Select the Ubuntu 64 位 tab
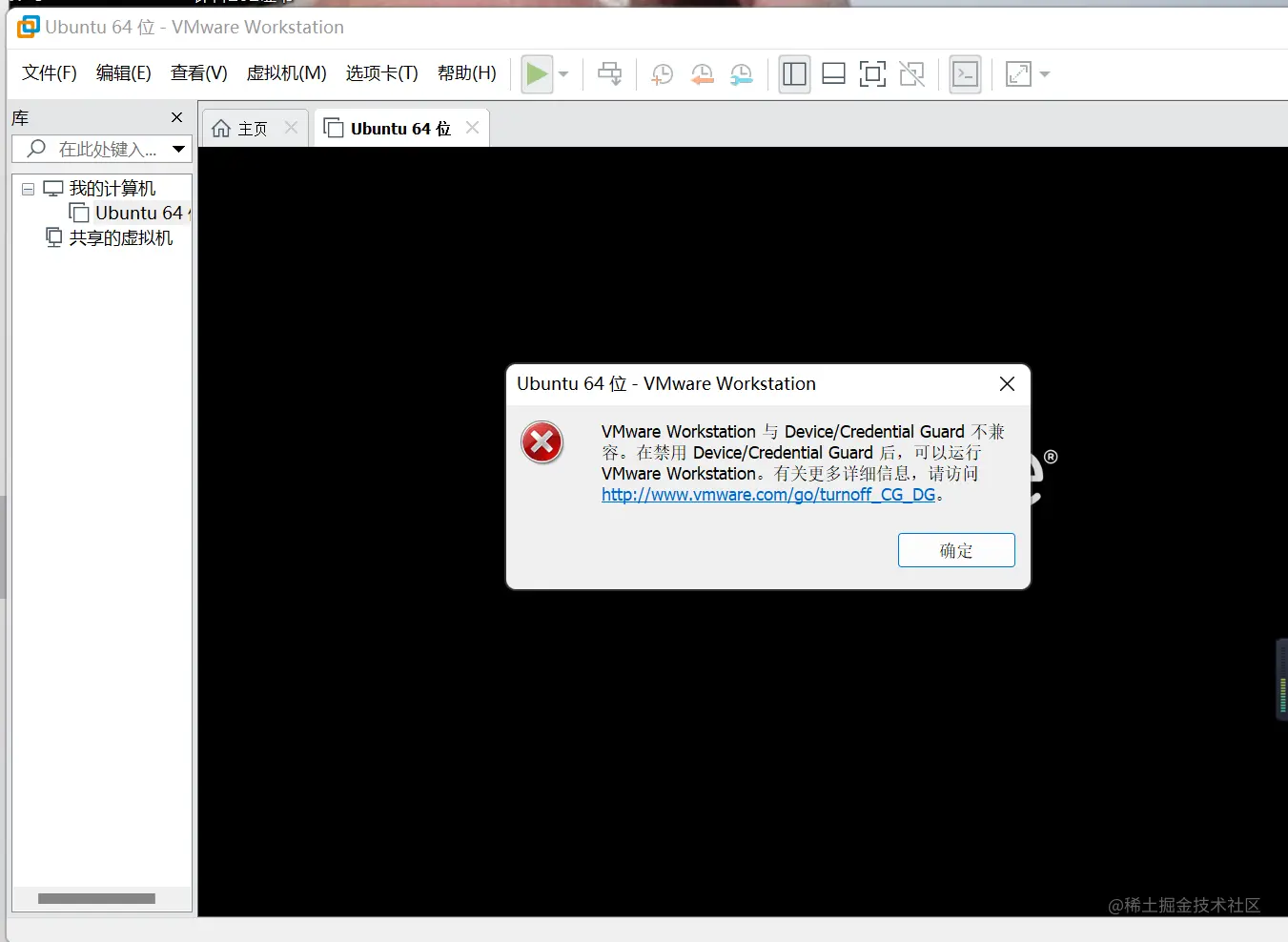The width and height of the screenshot is (1288, 942). [x=400, y=129]
